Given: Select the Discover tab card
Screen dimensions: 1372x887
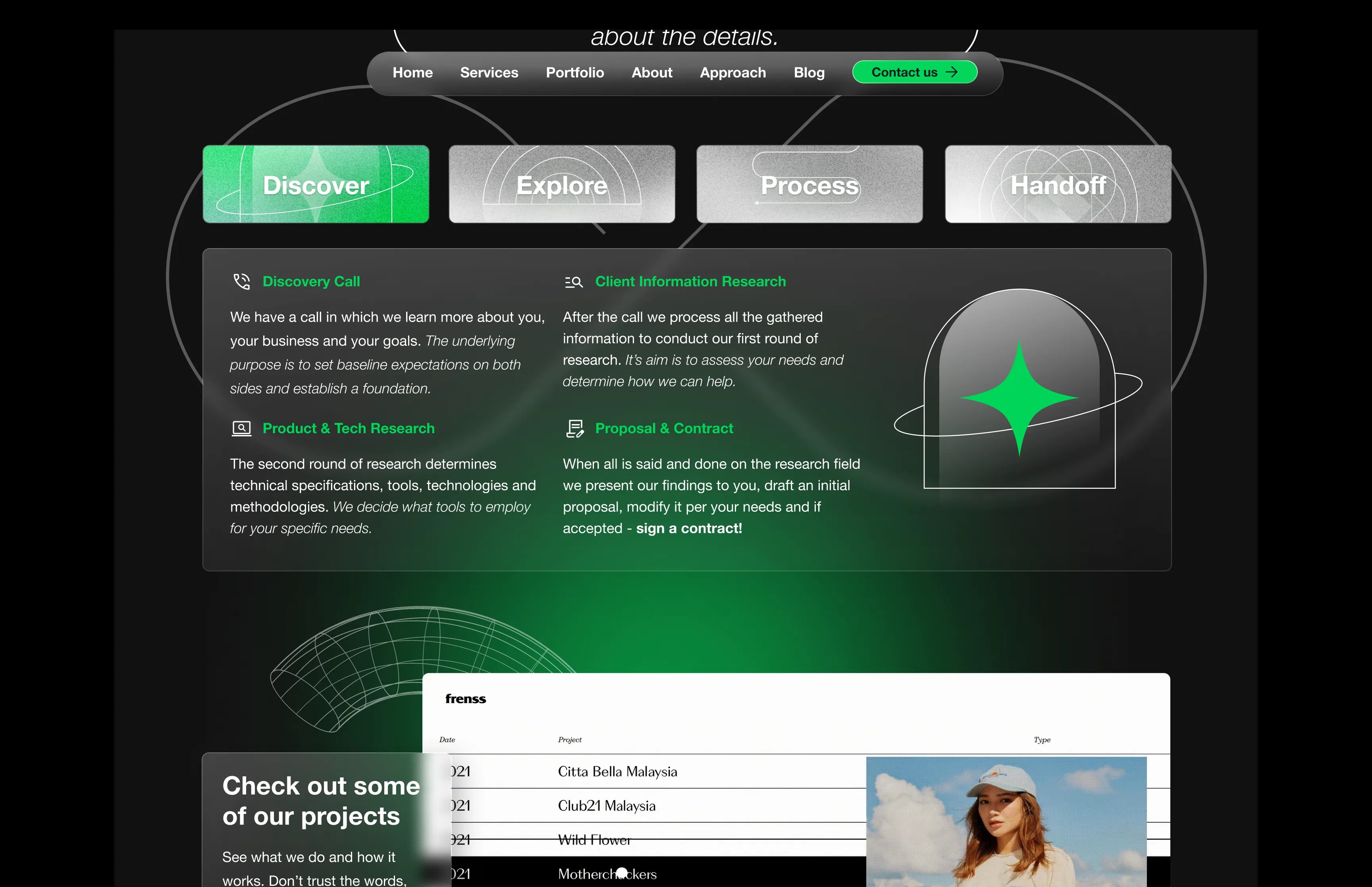Looking at the screenshot, I should tap(316, 184).
